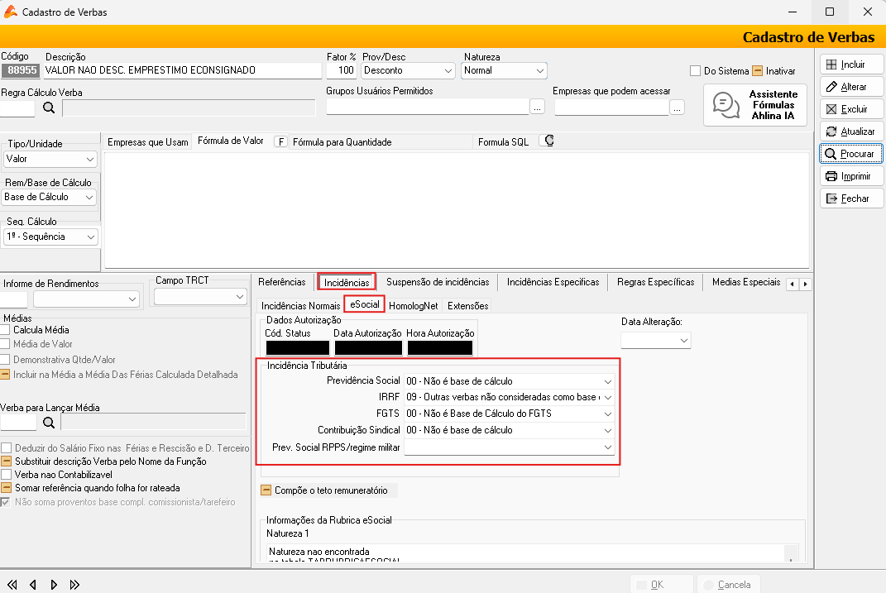Click Verba para Lançar Média magnifier
This screenshot has height=593, width=886.
click(49, 422)
